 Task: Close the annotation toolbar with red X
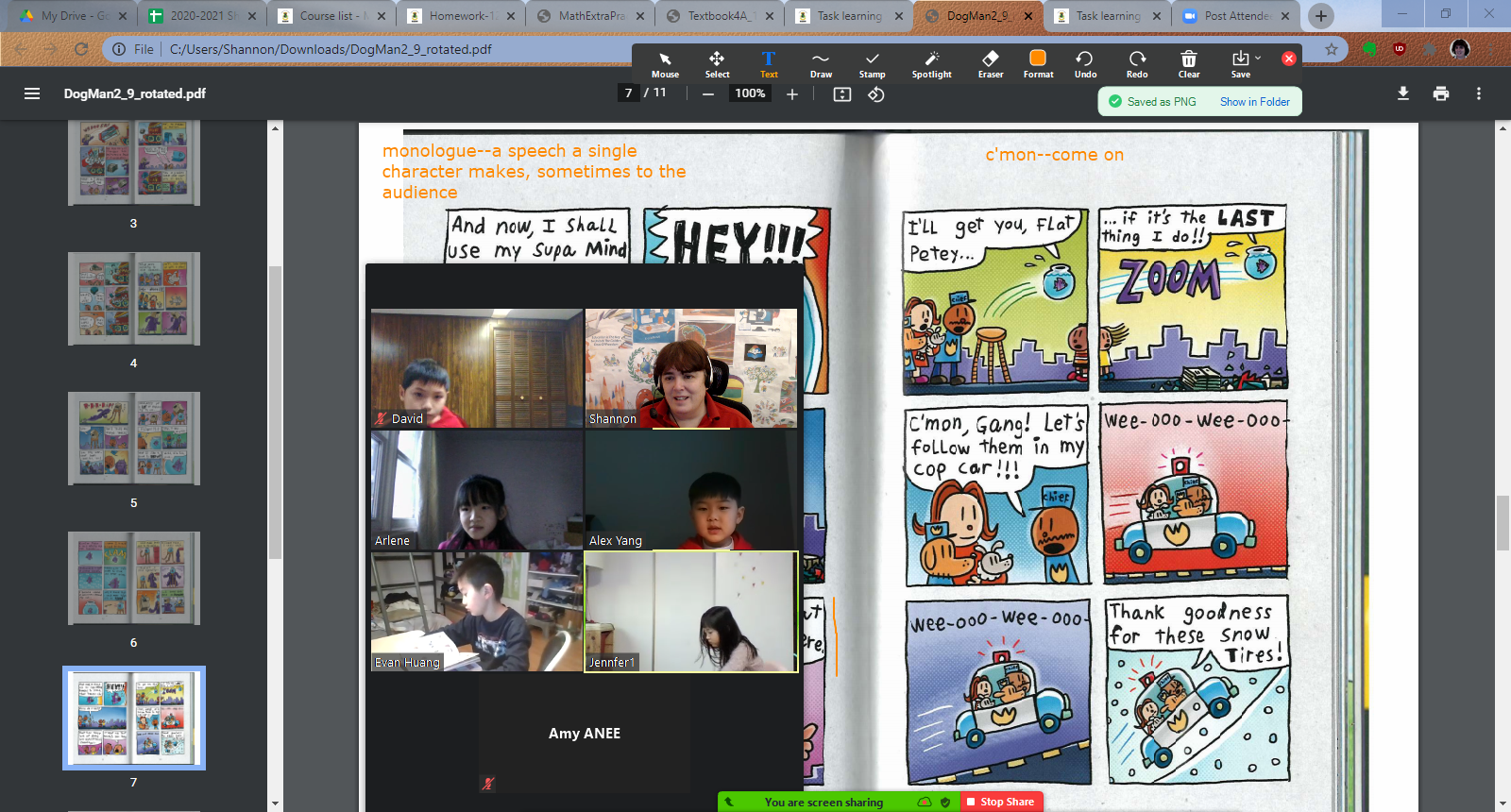point(1288,58)
